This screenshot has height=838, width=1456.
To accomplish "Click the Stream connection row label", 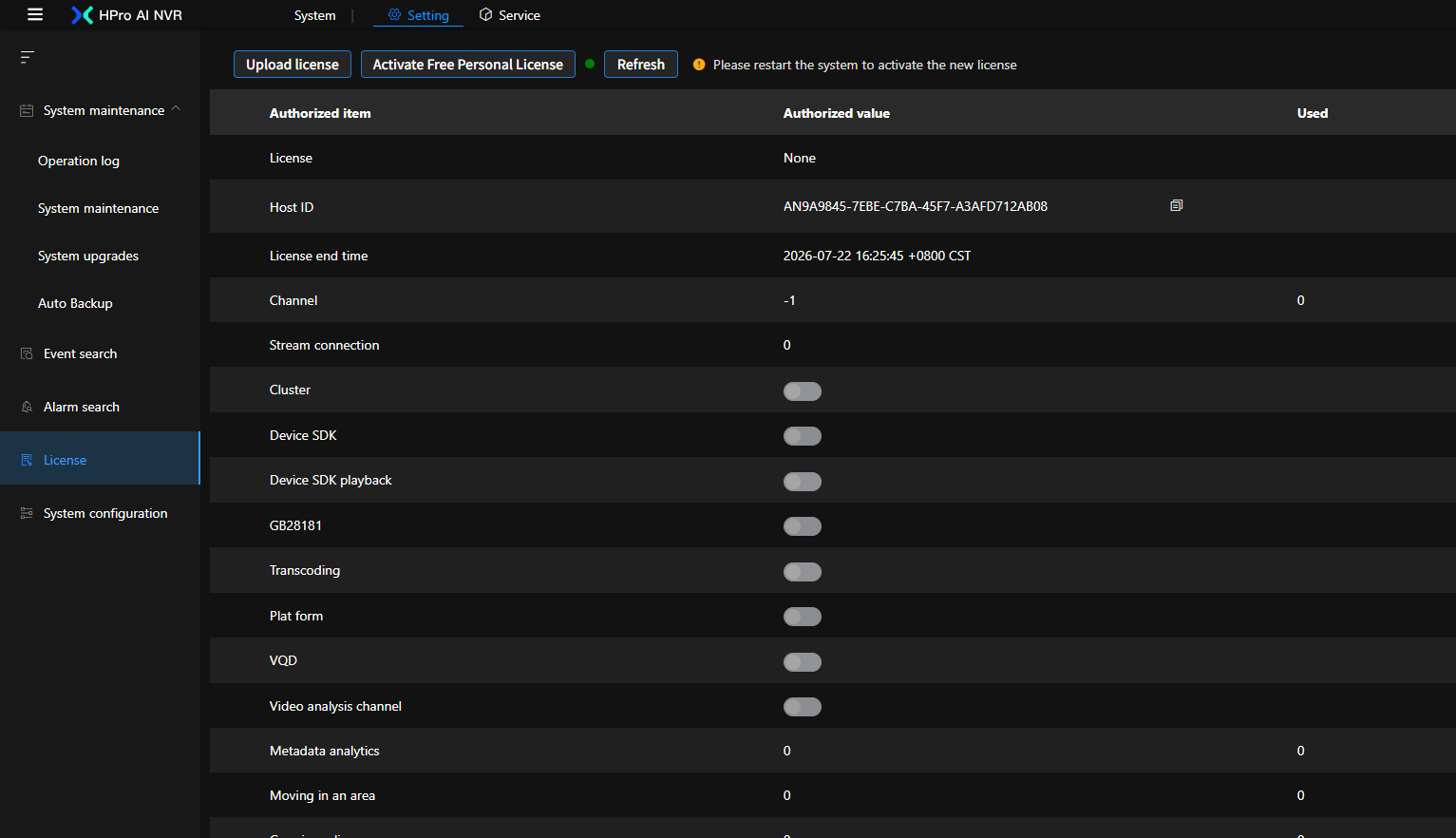I will point(324,345).
